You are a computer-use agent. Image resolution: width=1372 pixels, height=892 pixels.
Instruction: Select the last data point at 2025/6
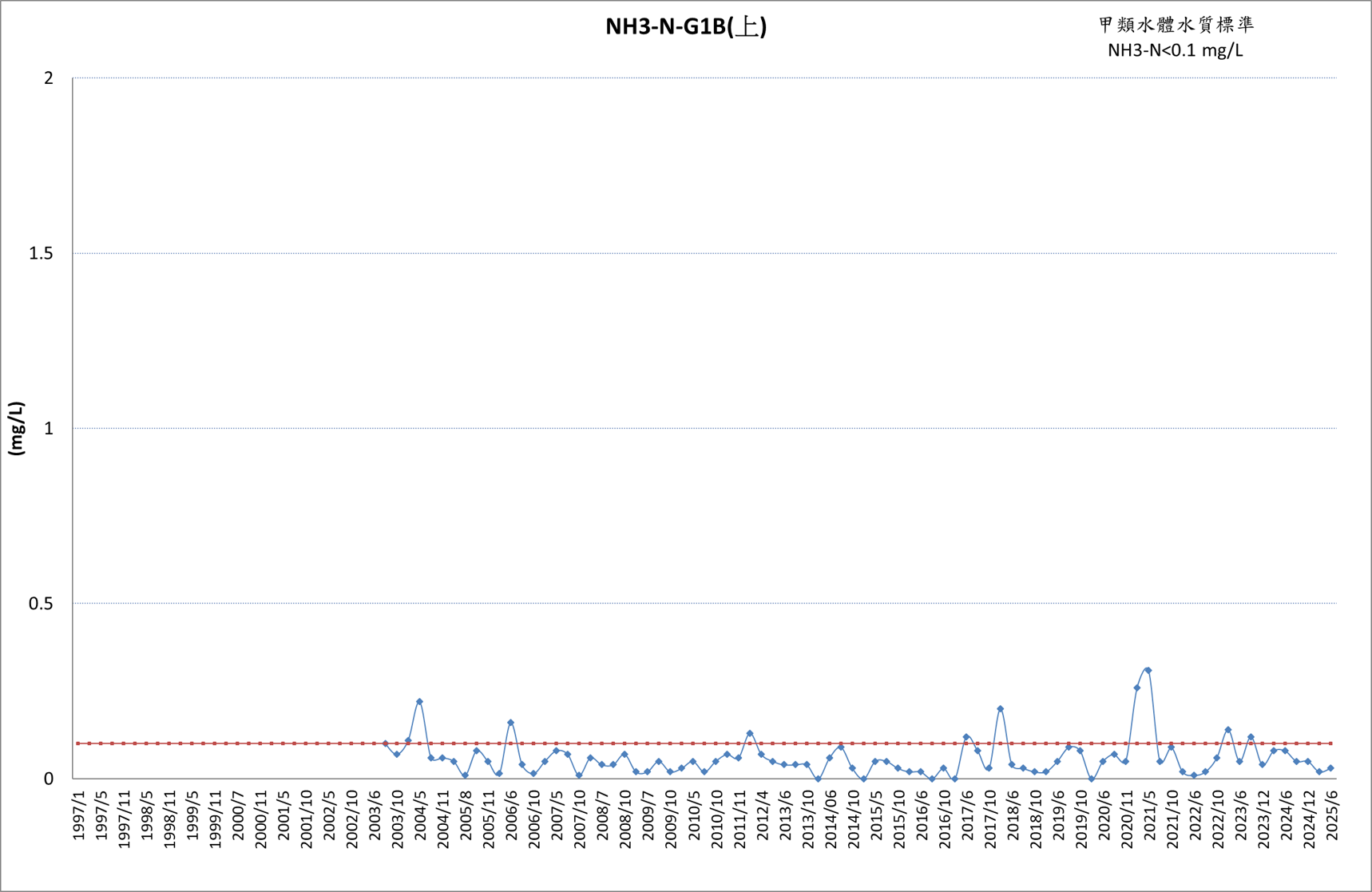pyautogui.click(x=1330, y=768)
